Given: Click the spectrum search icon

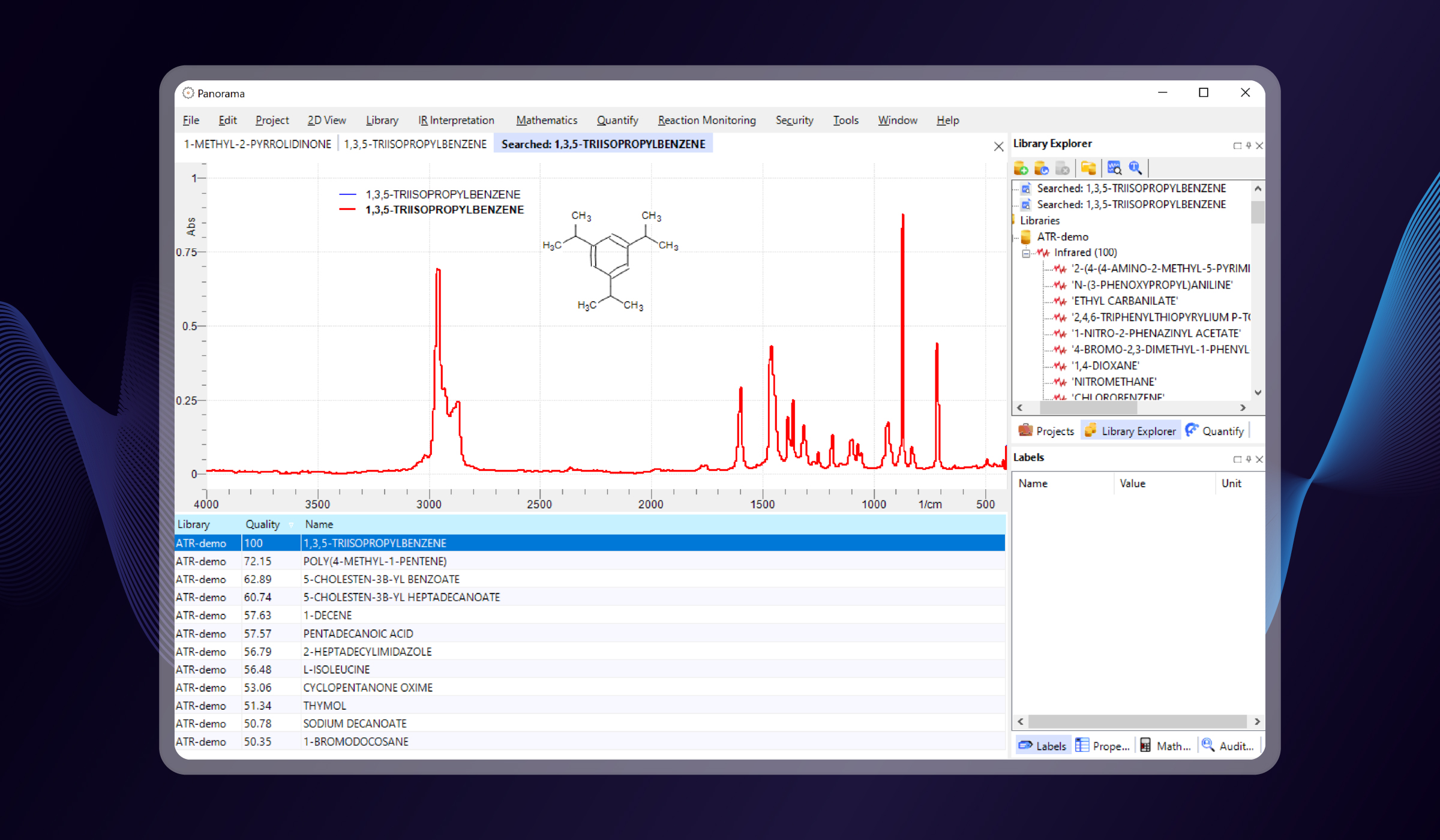Looking at the screenshot, I should [x=1114, y=168].
